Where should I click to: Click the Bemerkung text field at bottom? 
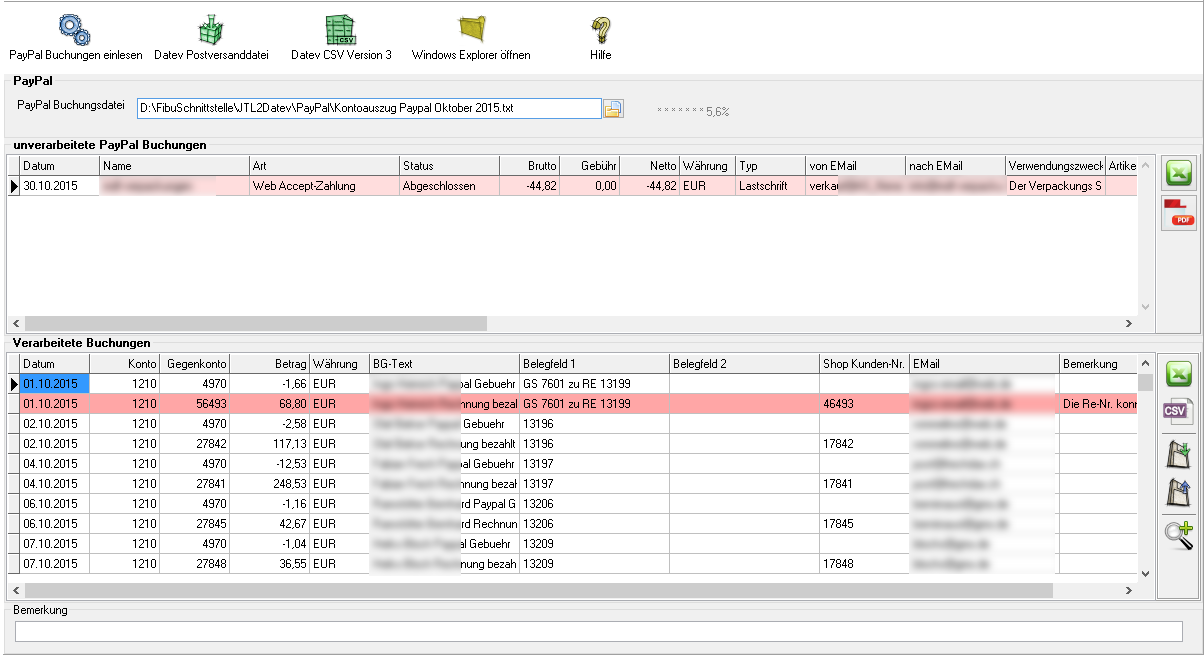pyautogui.click(x=598, y=631)
